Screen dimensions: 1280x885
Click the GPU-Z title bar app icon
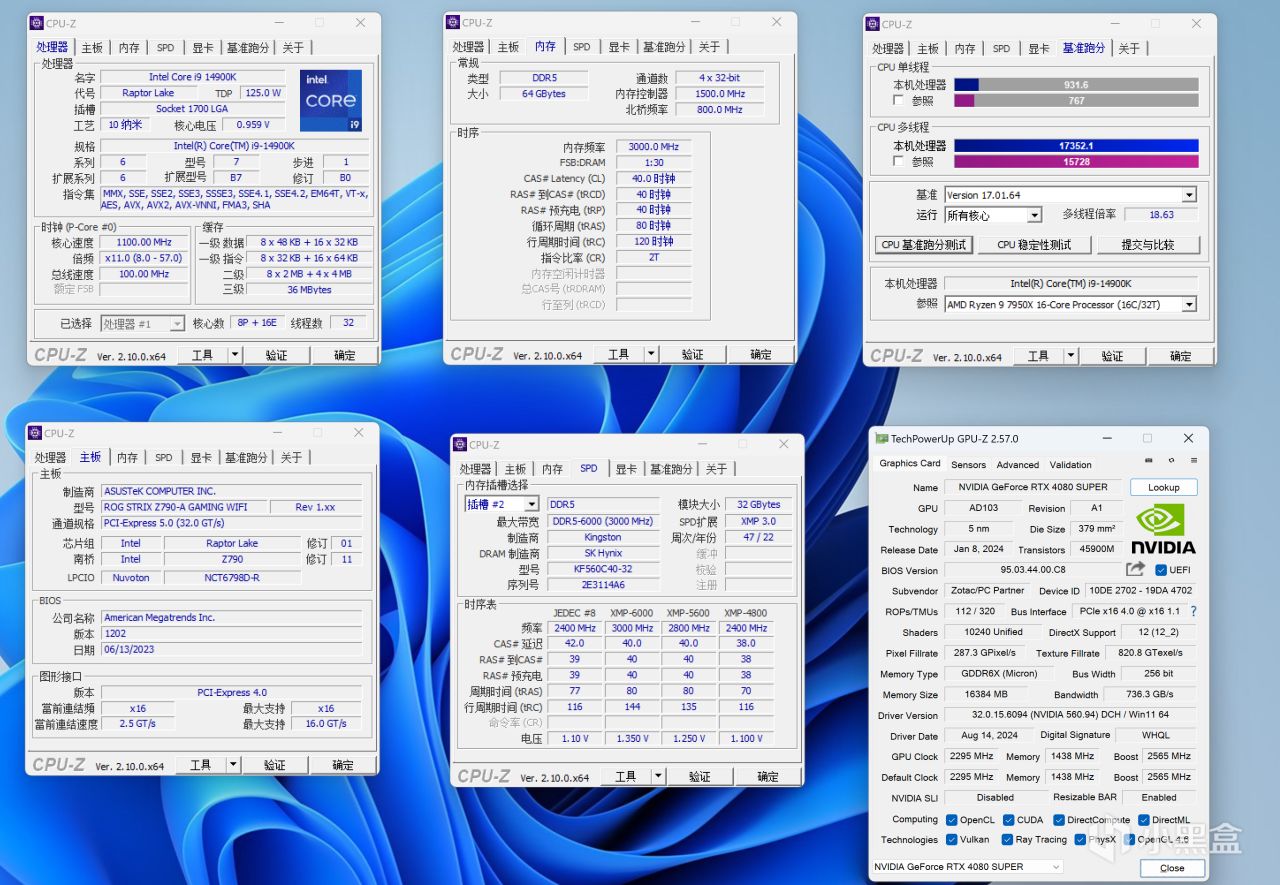pyautogui.click(x=880, y=438)
